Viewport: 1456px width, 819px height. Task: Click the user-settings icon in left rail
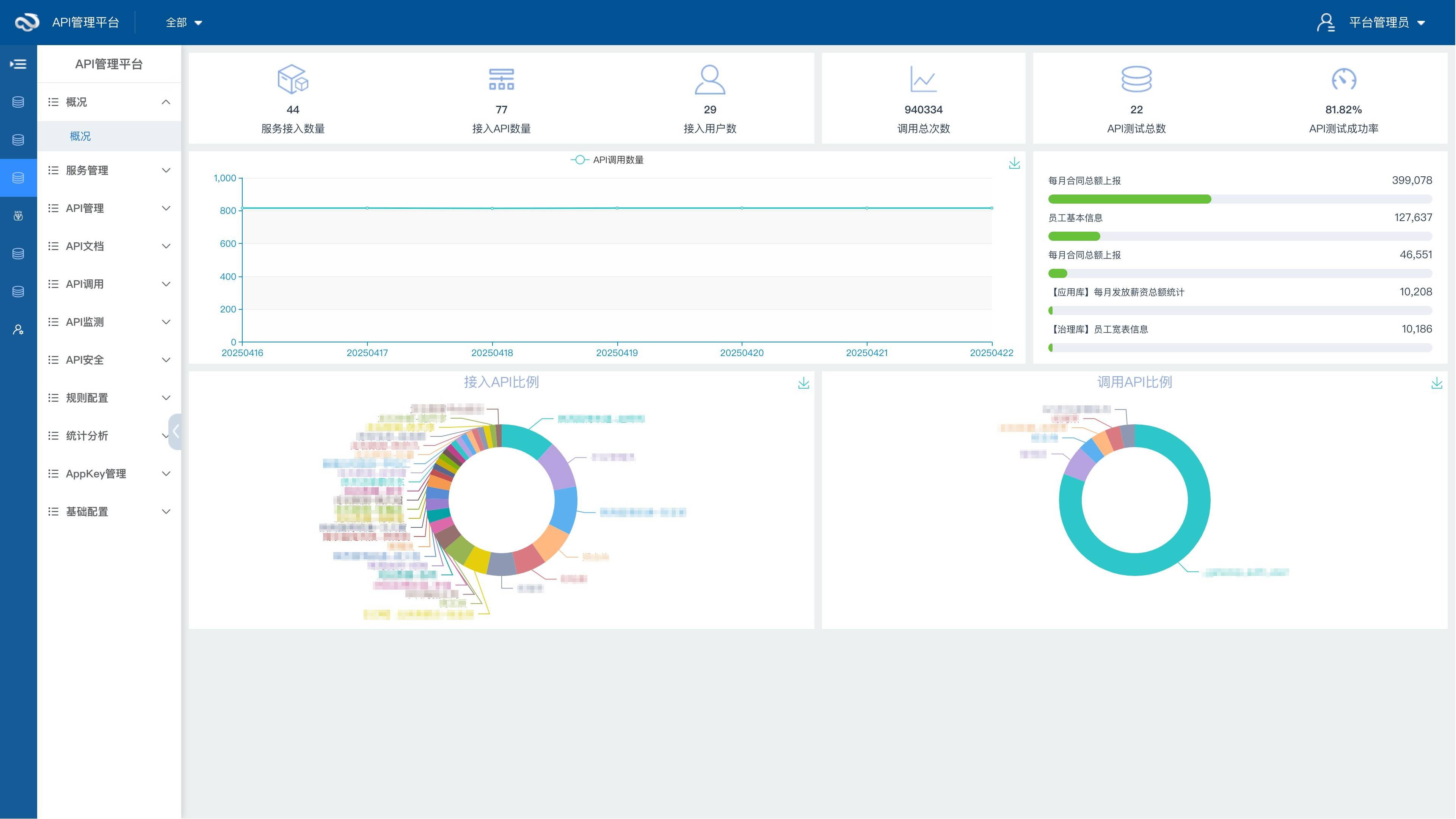click(18, 329)
